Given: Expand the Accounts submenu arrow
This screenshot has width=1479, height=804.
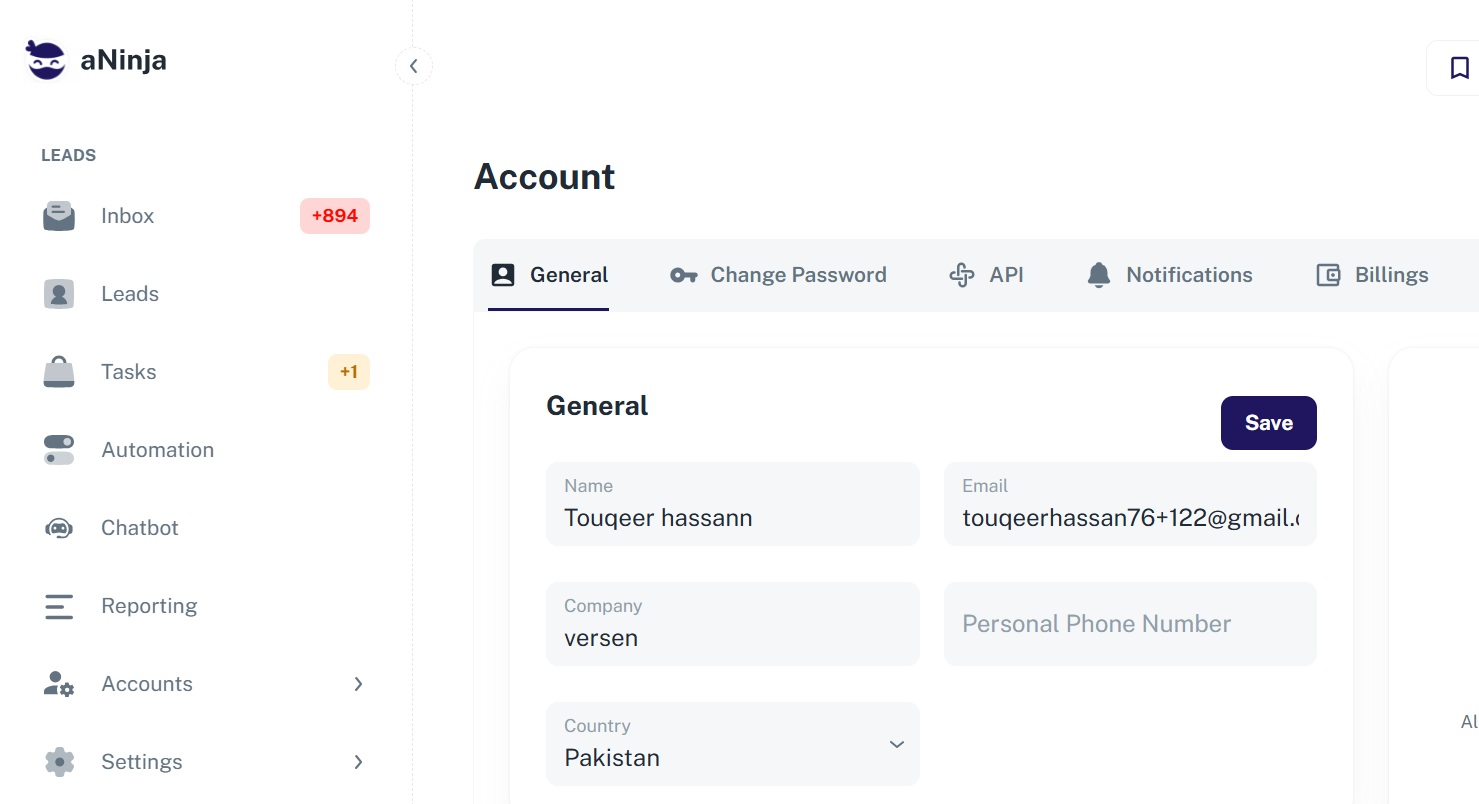Looking at the screenshot, I should 358,684.
